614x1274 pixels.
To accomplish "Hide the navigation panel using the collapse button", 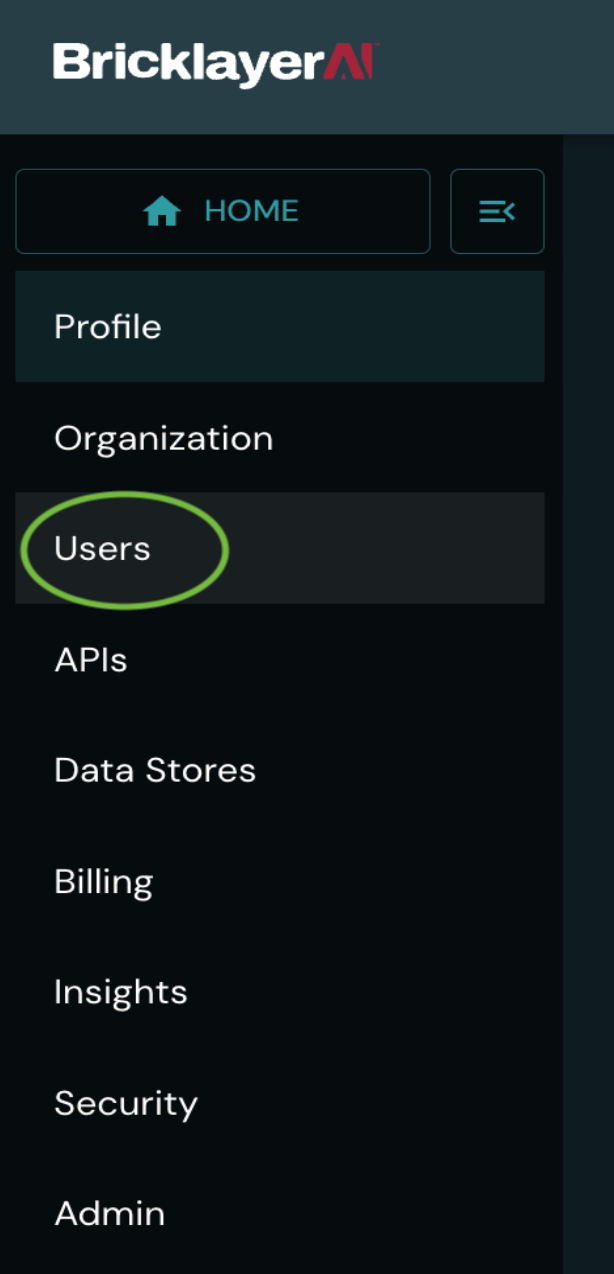I will [497, 211].
